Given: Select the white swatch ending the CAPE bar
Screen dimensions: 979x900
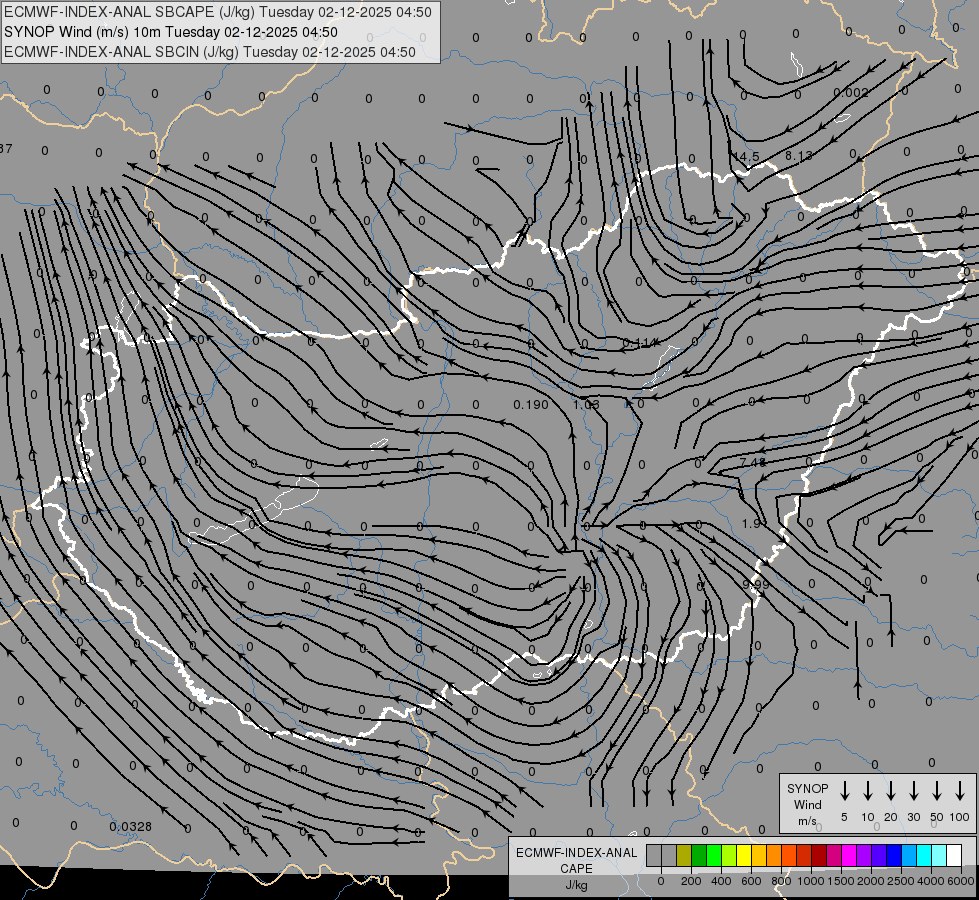Looking at the screenshot, I should pyautogui.click(x=955, y=855).
